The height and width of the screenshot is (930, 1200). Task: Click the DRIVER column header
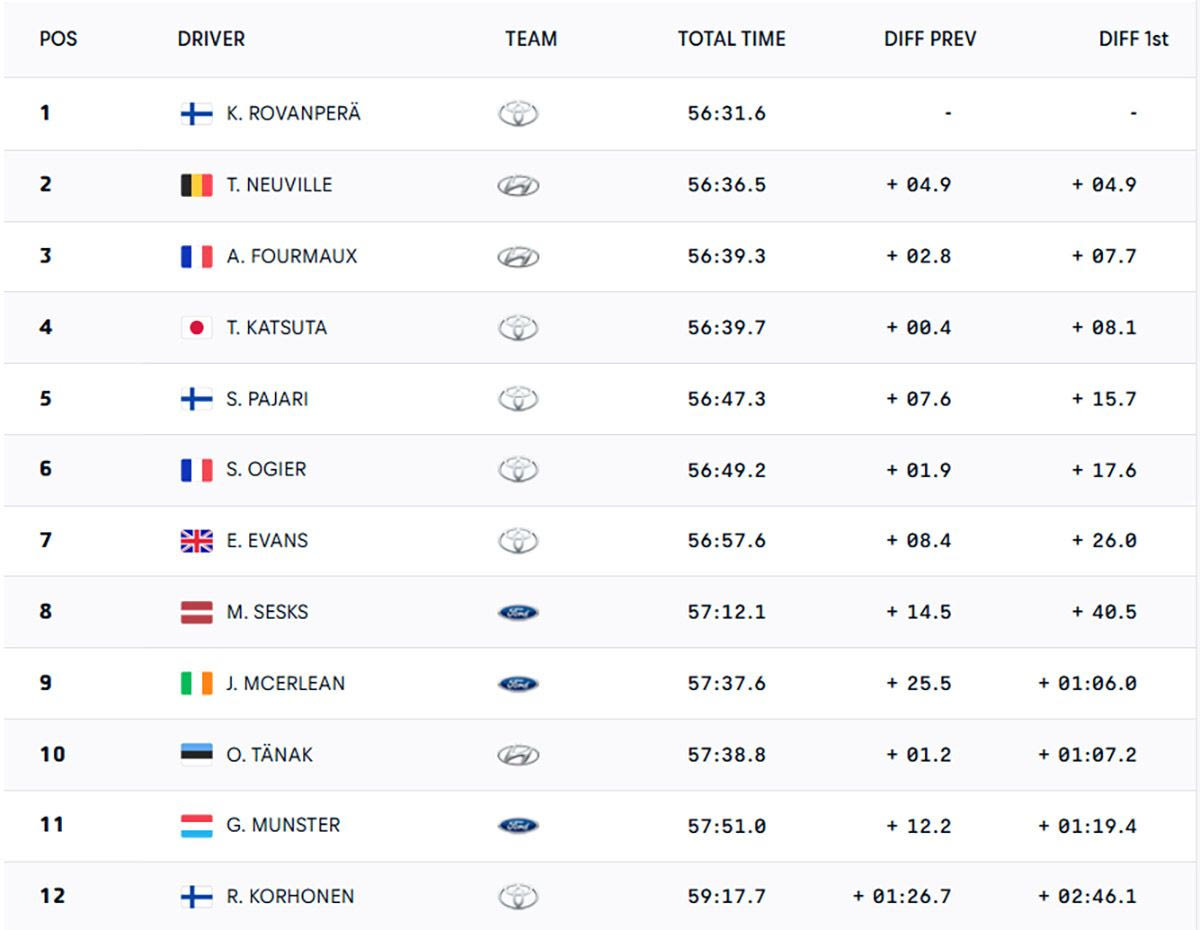tap(211, 40)
